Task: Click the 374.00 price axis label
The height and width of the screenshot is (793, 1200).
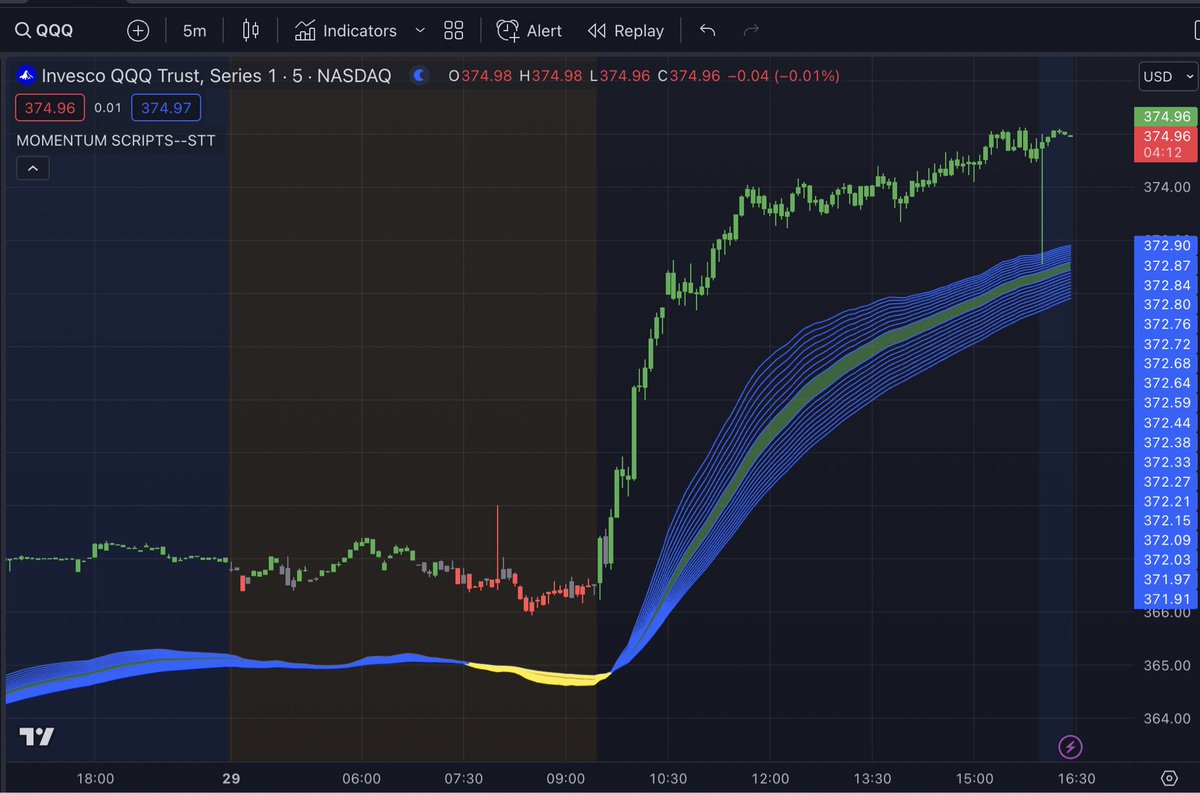Action: (x=1167, y=187)
